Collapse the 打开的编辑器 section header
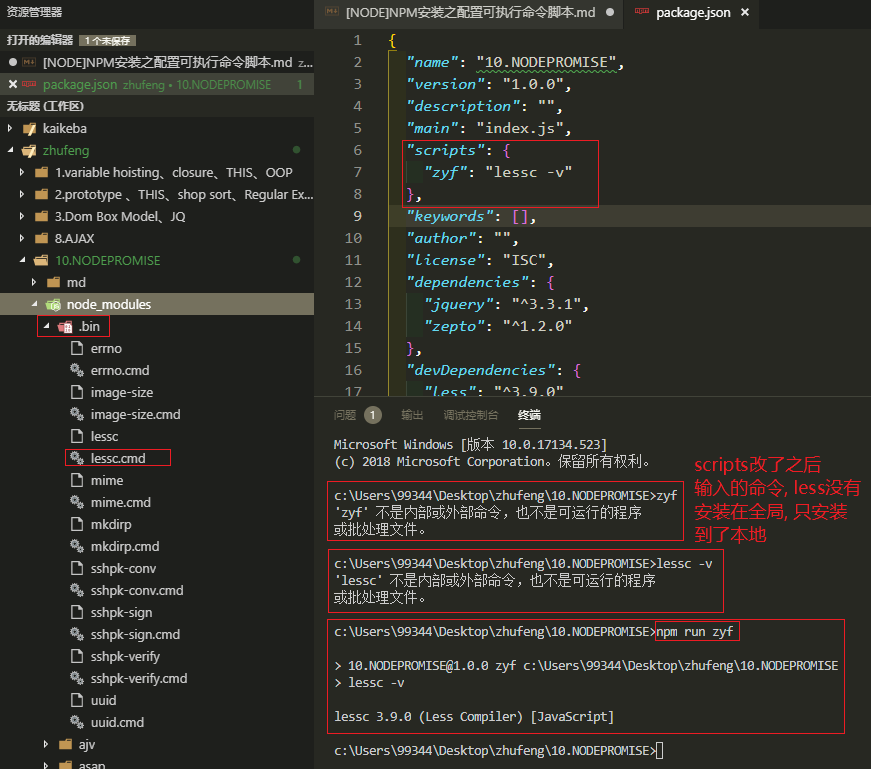This screenshot has width=871, height=769. tap(40, 40)
